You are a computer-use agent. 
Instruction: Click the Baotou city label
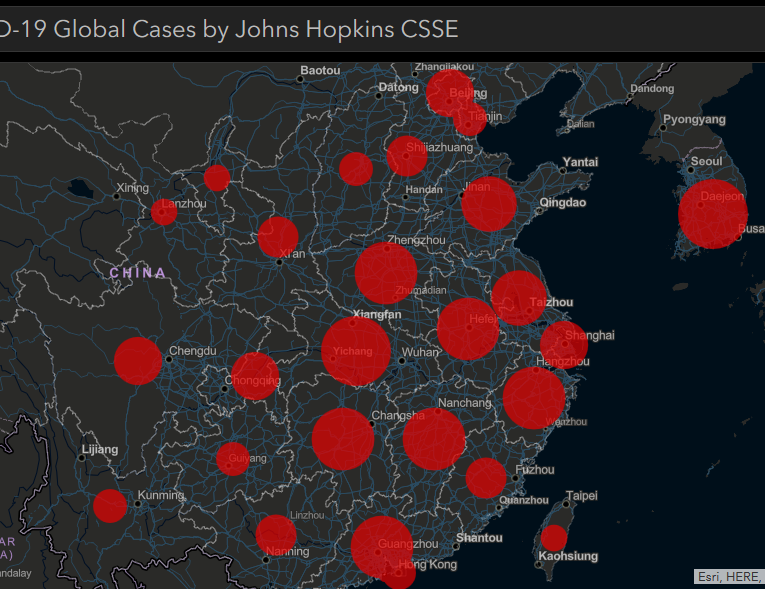click(x=320, y=70)
